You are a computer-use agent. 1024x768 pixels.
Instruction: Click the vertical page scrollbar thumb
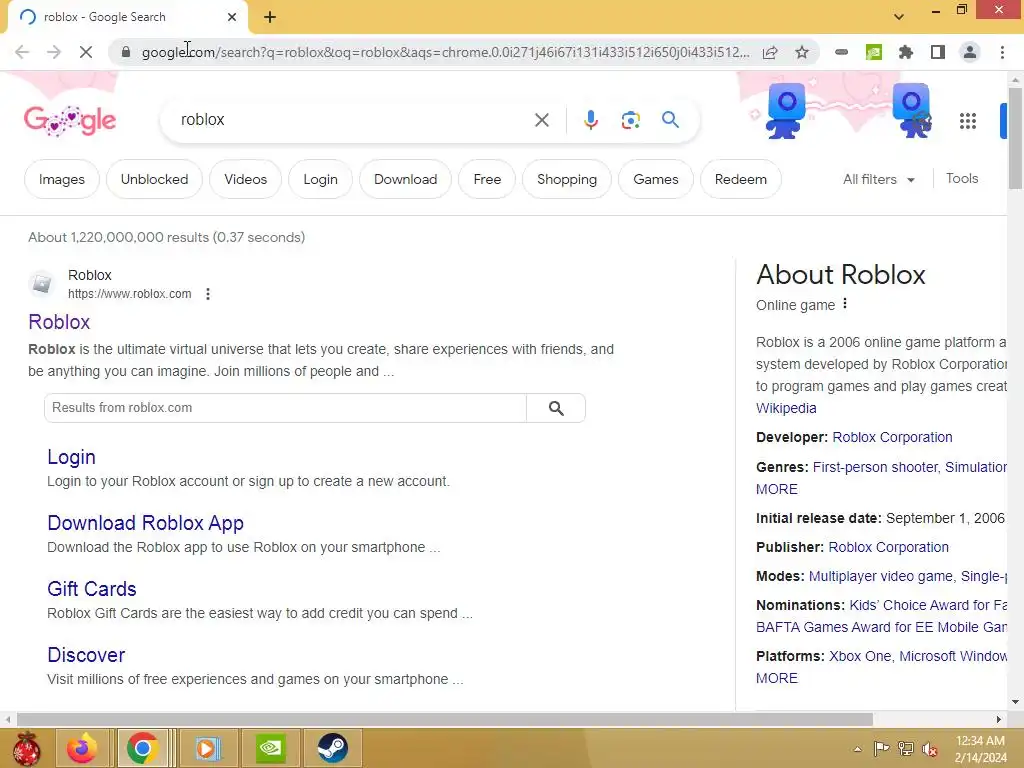click(x=1015, y=138)
